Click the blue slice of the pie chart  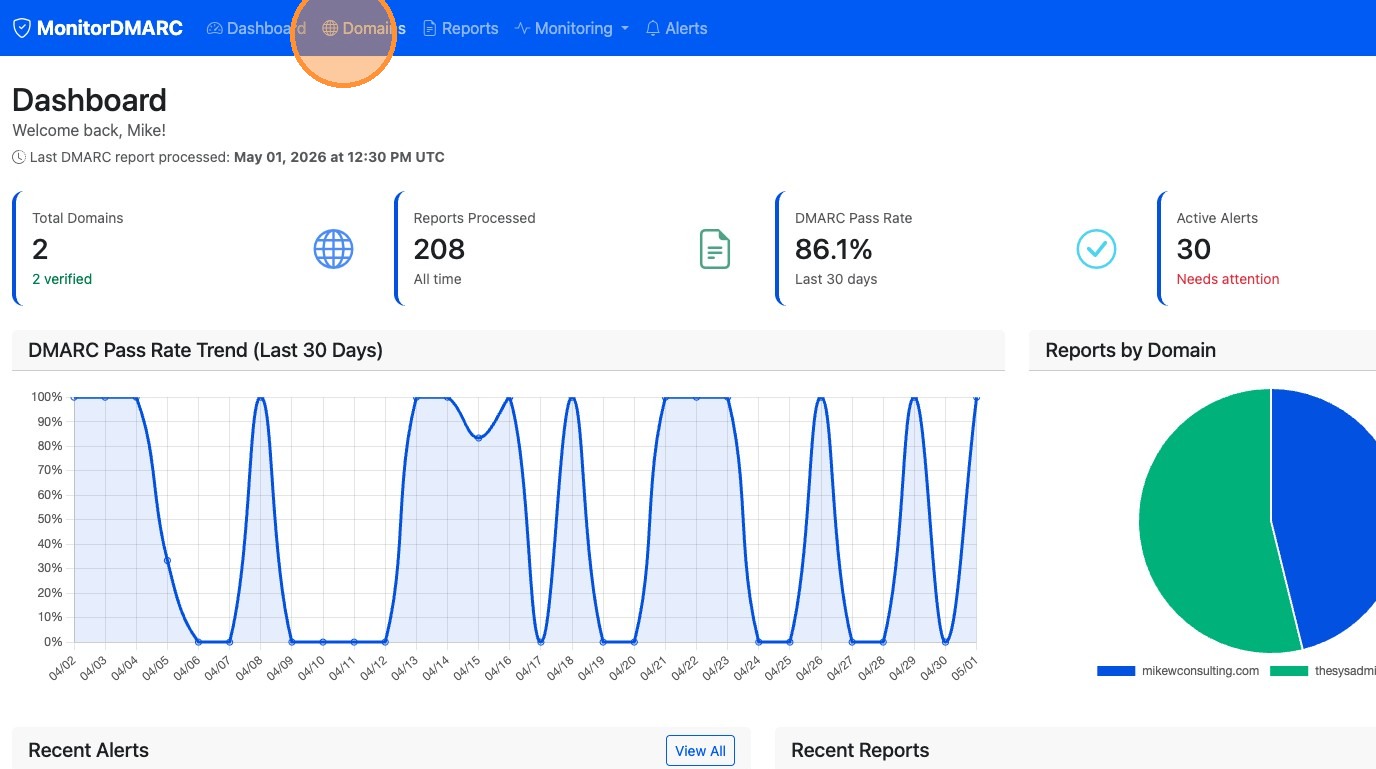point(1325,510)
